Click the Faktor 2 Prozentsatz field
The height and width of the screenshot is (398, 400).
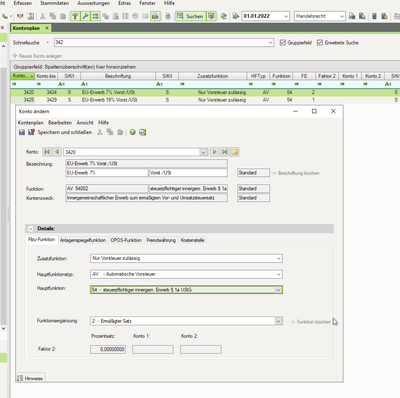pos(108,349)
